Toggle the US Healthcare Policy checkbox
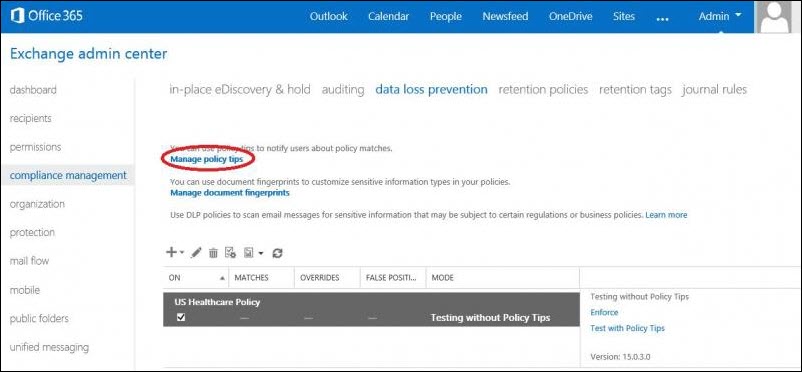Image resolution: width=802 pixels, height=372 pixels. pos(181,317)
